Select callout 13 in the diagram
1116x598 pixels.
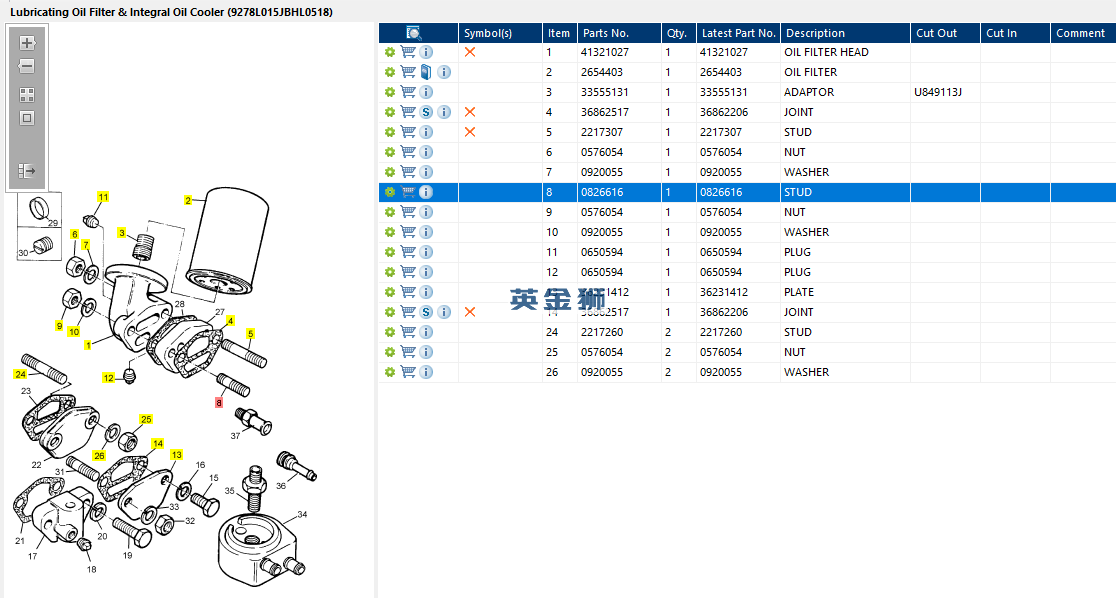[x=177, y=455]
